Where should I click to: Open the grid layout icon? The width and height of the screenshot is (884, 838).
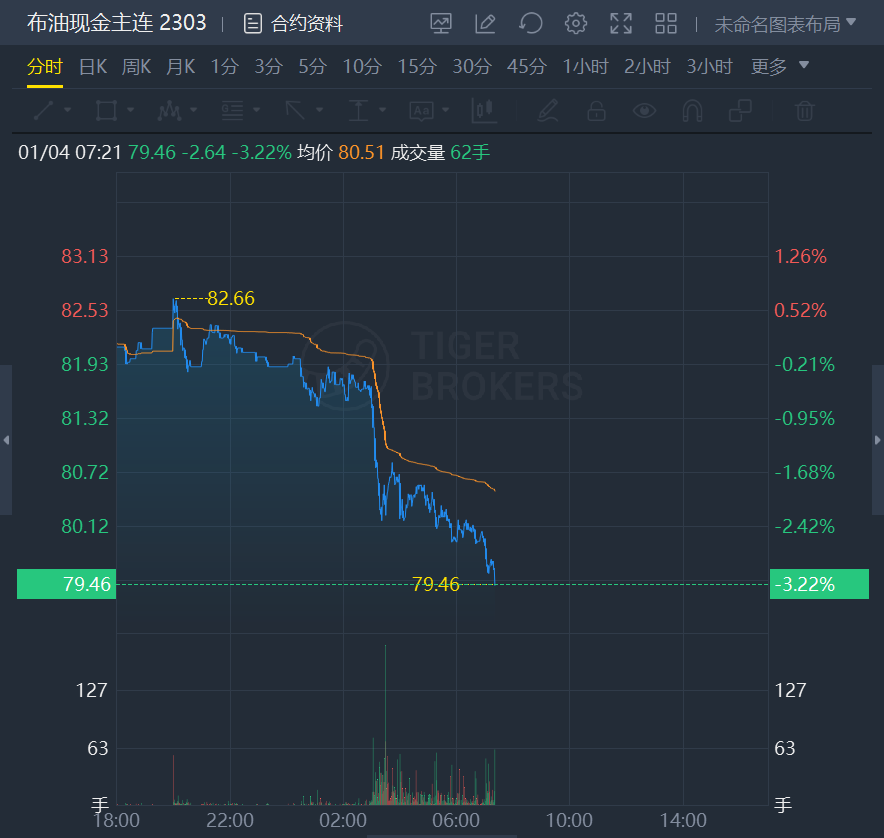tap(666, 23)
